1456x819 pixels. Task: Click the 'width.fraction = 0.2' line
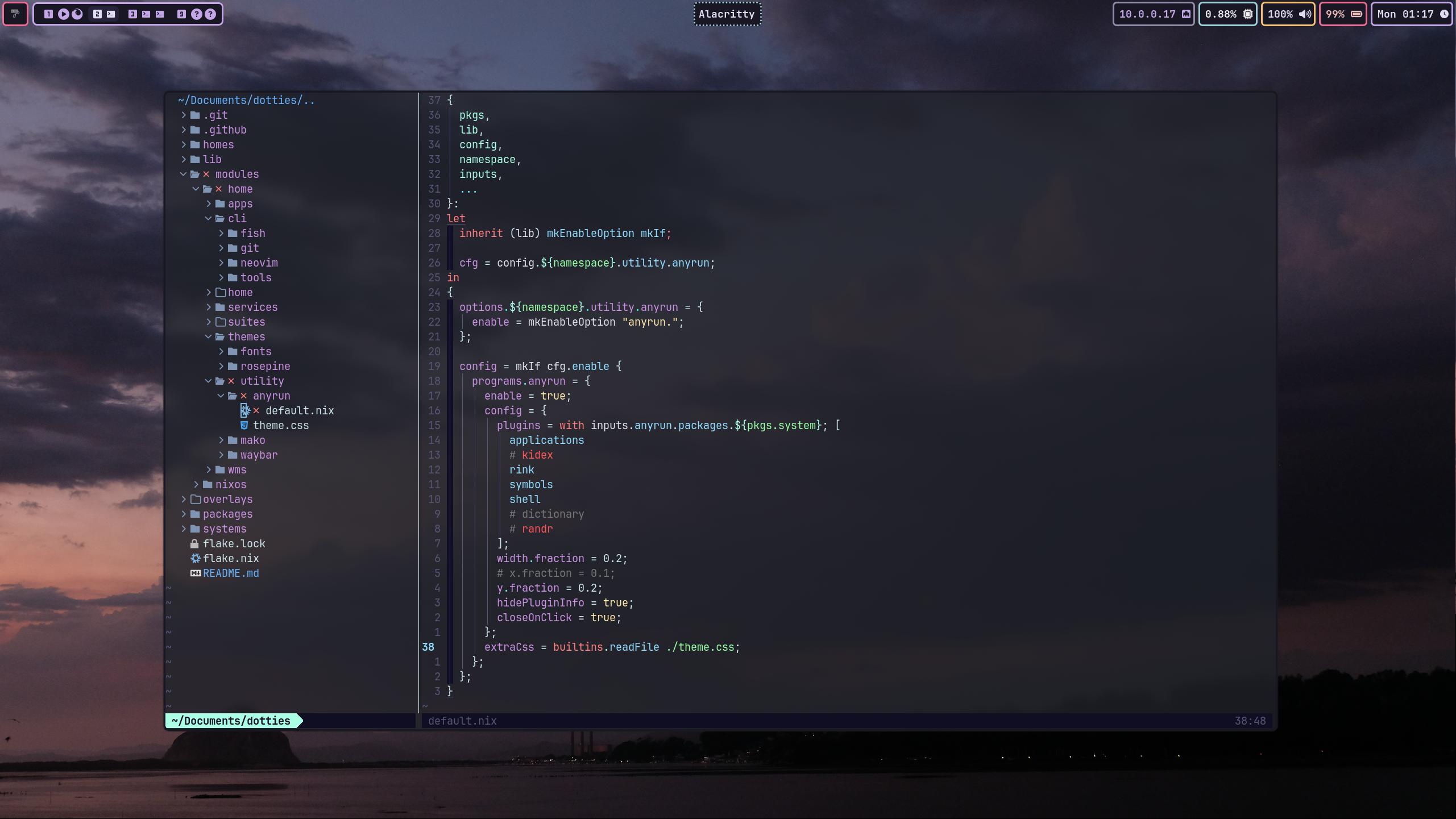point(562,558)
